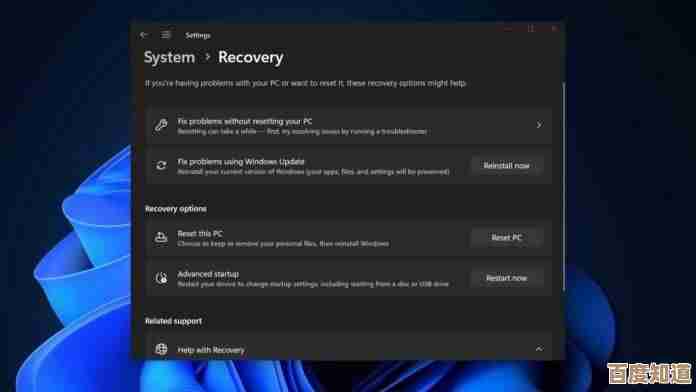This screenshot has width=696, height=392.
Task: Click the Related support heading
Action: [174, 321]
